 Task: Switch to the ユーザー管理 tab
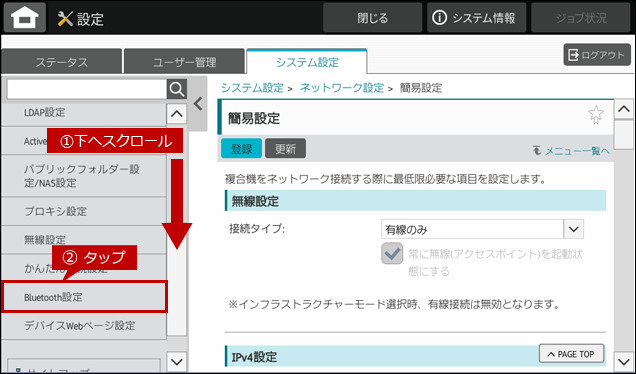(x=184, y=61)
